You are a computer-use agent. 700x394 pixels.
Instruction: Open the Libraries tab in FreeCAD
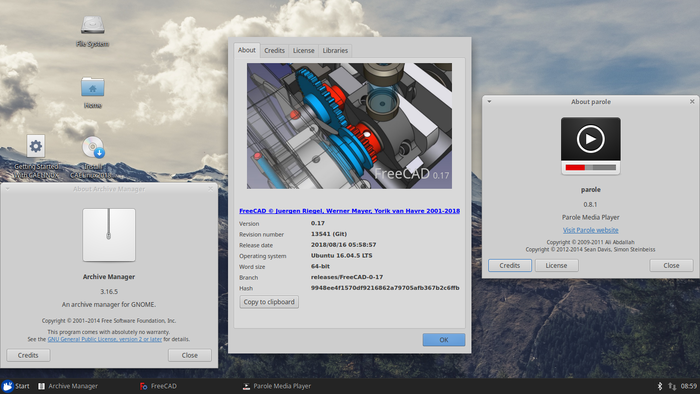pos(335,50)
